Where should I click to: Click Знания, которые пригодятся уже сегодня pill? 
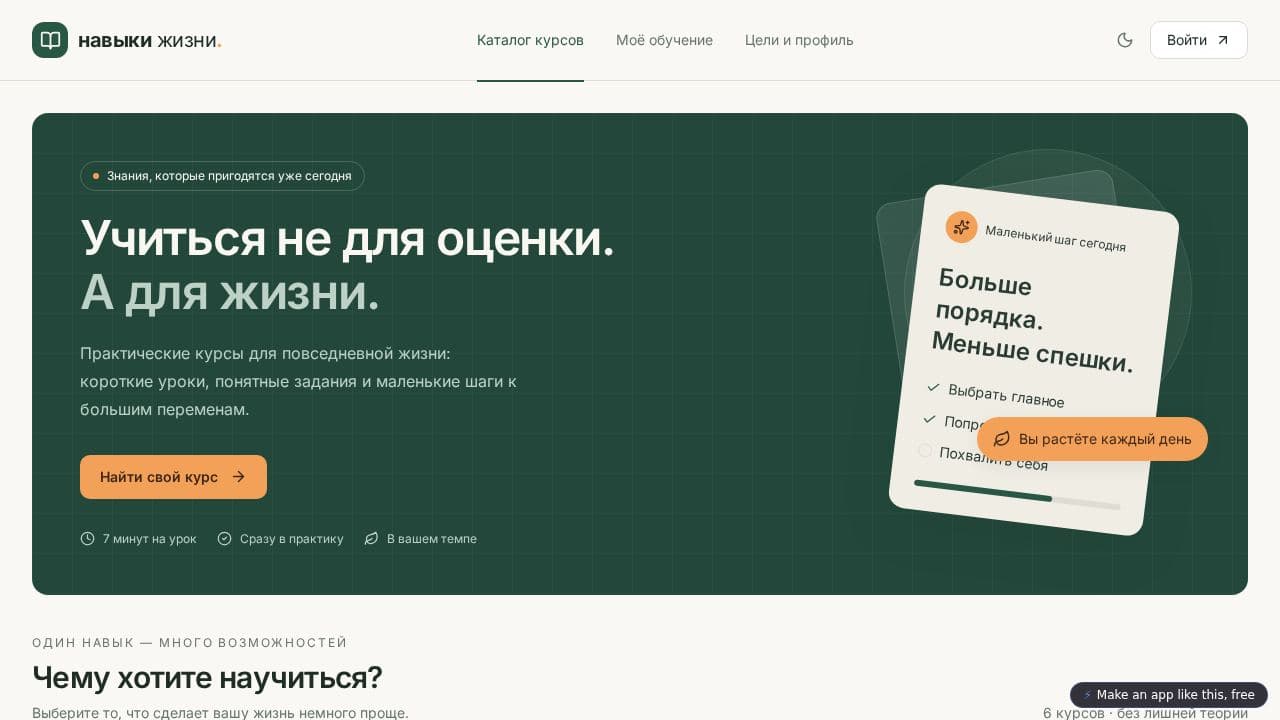(x=222, y=176)
